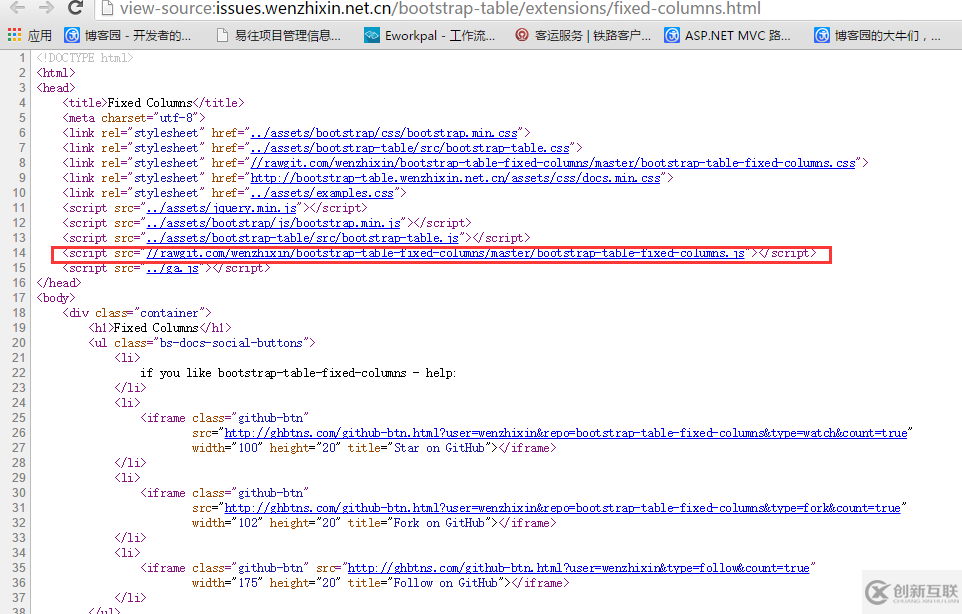This screenshot has height=614, width=962.
Task: Click the title="Follow on GitHub" text
Action: [426, 583]
